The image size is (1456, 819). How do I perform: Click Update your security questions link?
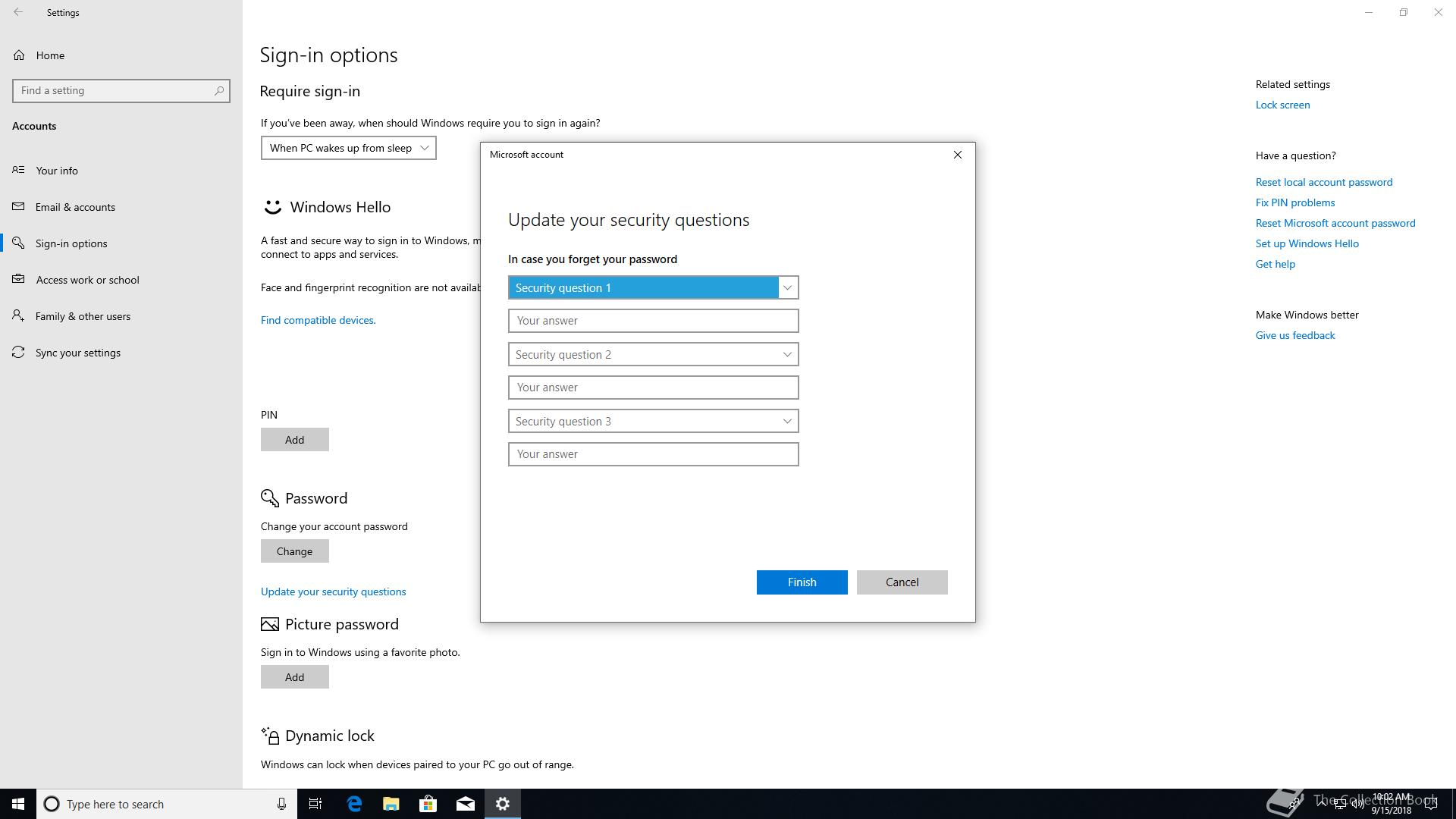(x=333, y=591)
